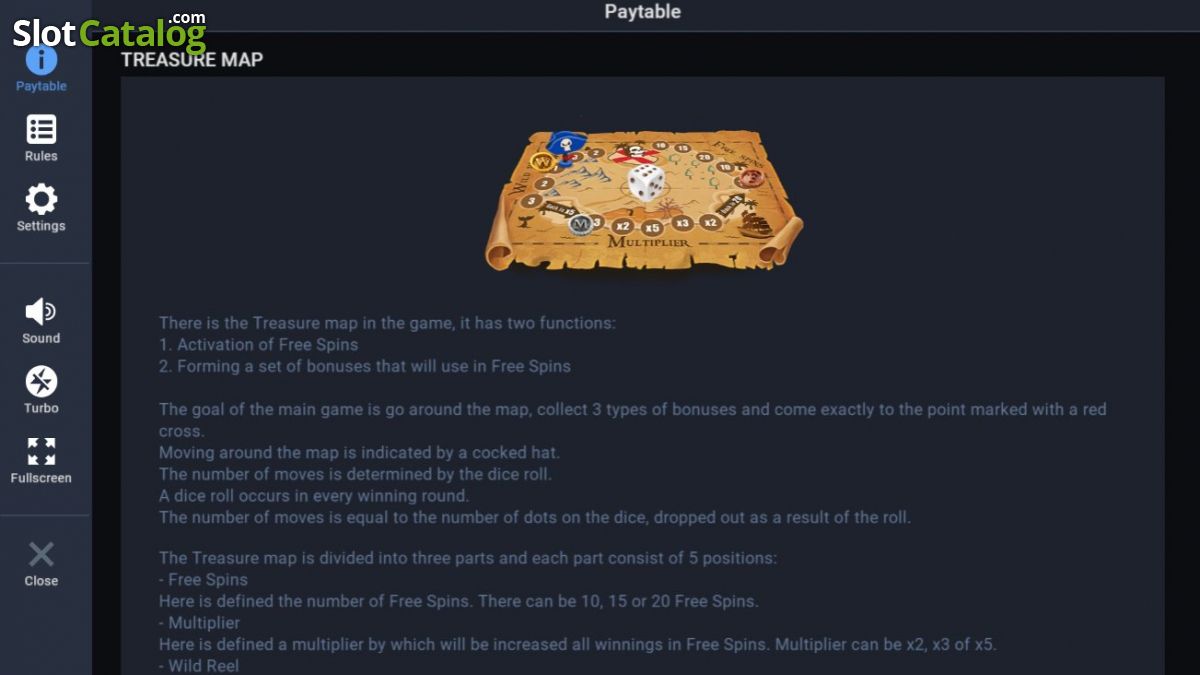Viewport: 1200px width, 675px height.
Task: Open the Paytable info icon
Action: 41,61
